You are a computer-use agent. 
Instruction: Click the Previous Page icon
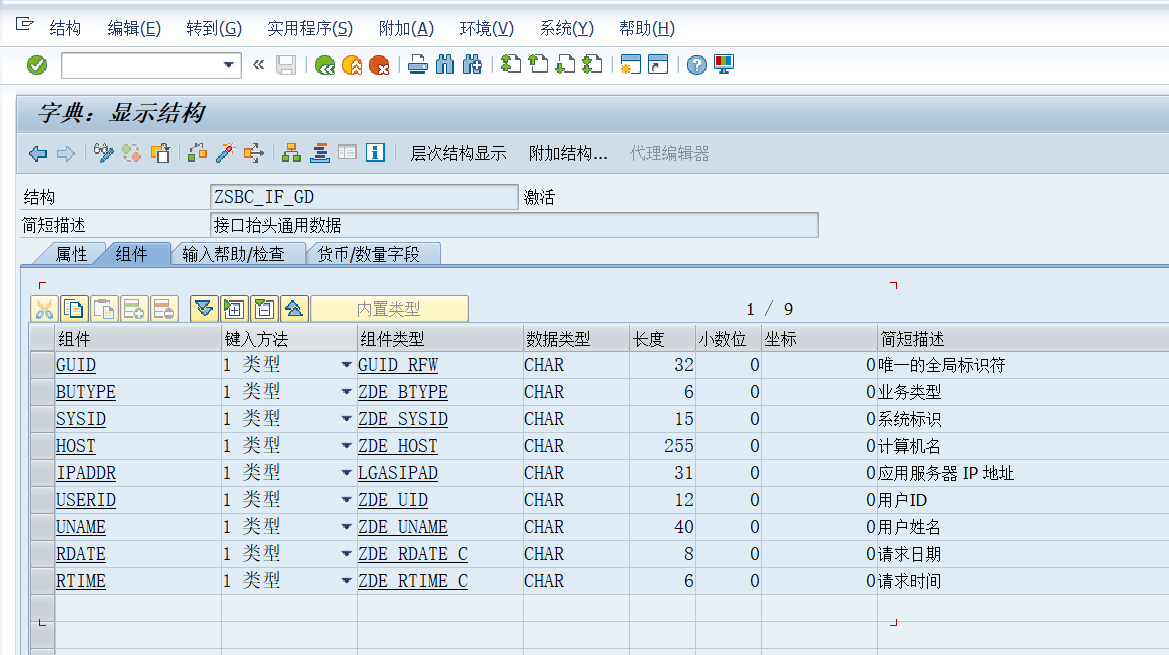tap(538, 65)
